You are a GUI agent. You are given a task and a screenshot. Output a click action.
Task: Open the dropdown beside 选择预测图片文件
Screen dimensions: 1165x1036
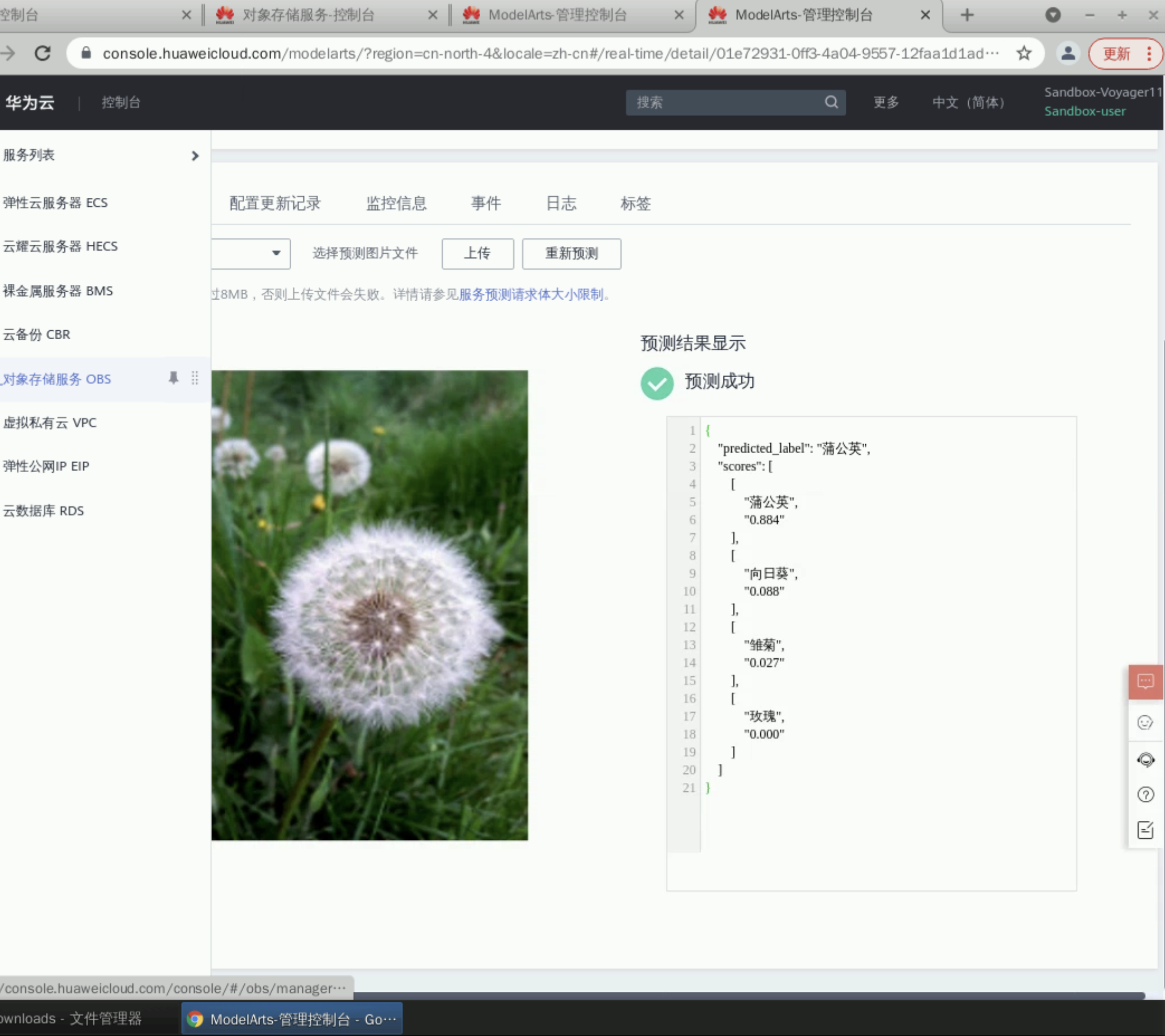(x=275, y=253)
